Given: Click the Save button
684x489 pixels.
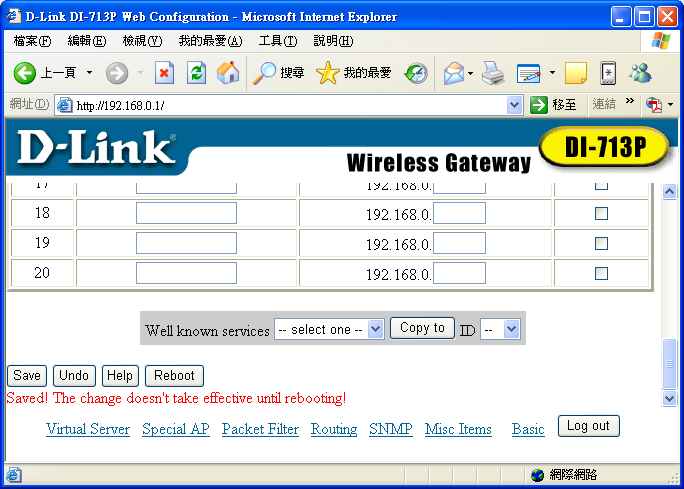Looking at the screenshot, I should pyautogui.click(x=27, y=376).
